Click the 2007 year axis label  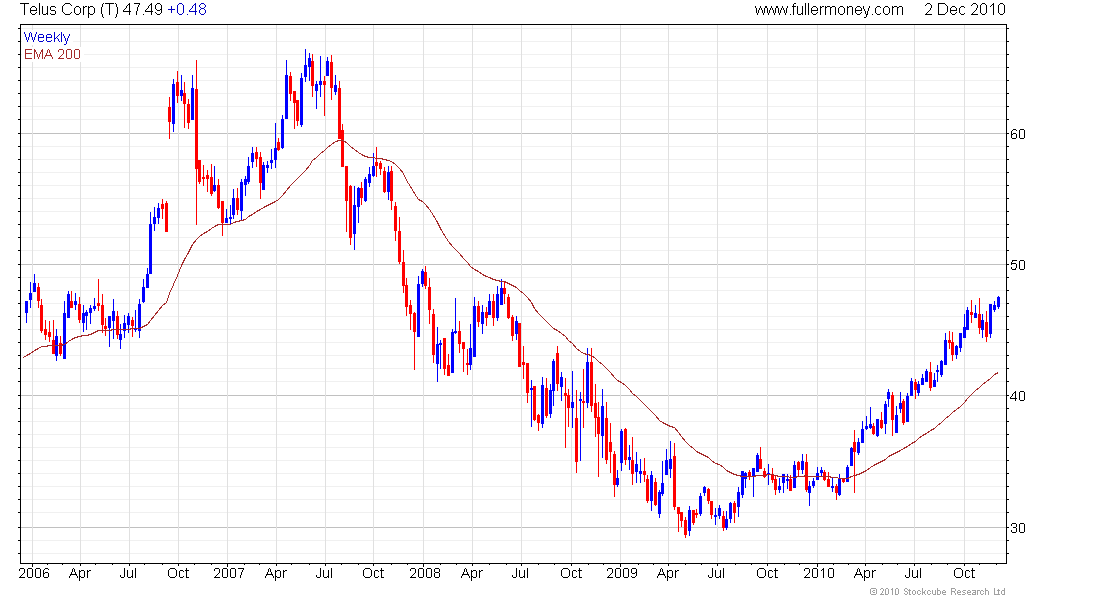click(229, 573)
